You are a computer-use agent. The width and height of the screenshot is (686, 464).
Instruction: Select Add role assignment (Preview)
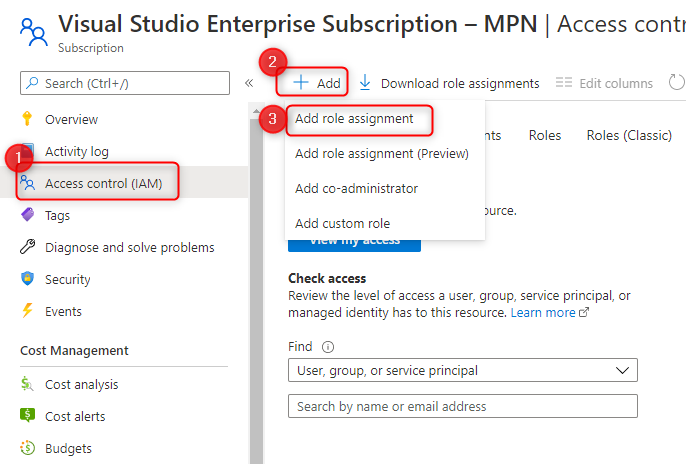pyautogui.click(x=382, y=154)
